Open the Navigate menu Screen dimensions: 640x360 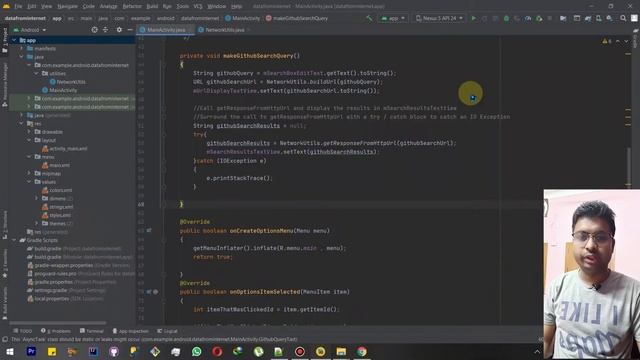[x=67, y=6]
